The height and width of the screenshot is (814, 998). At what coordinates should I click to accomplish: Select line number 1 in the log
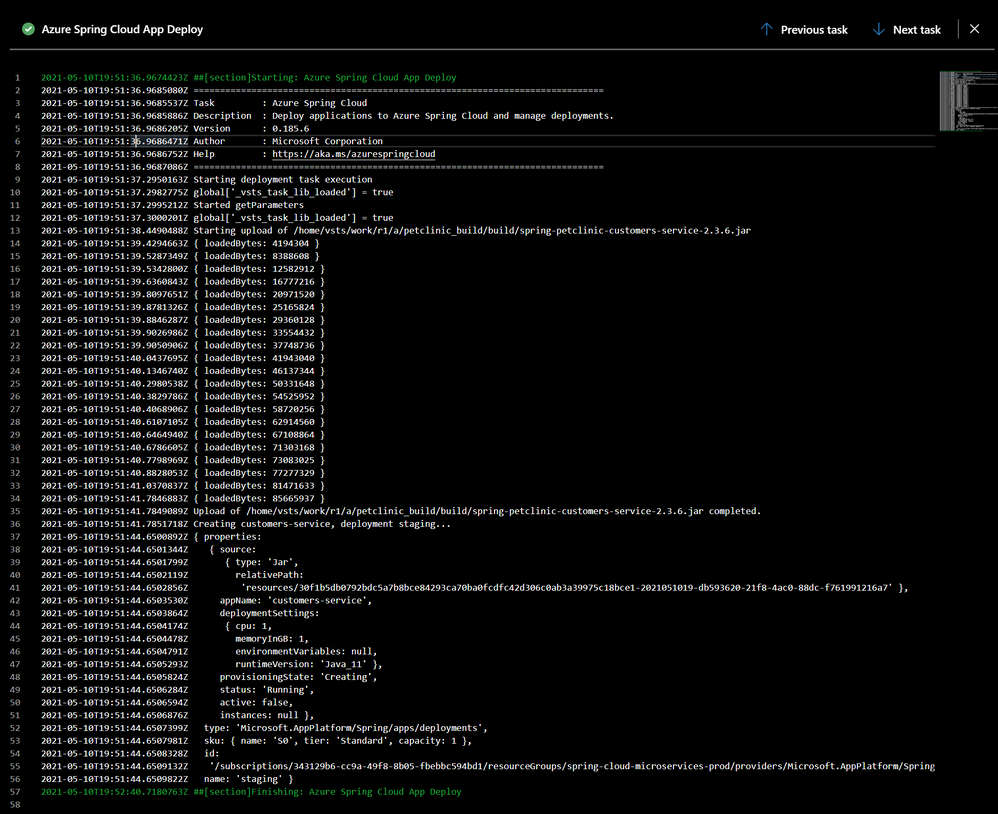(18, 77)
